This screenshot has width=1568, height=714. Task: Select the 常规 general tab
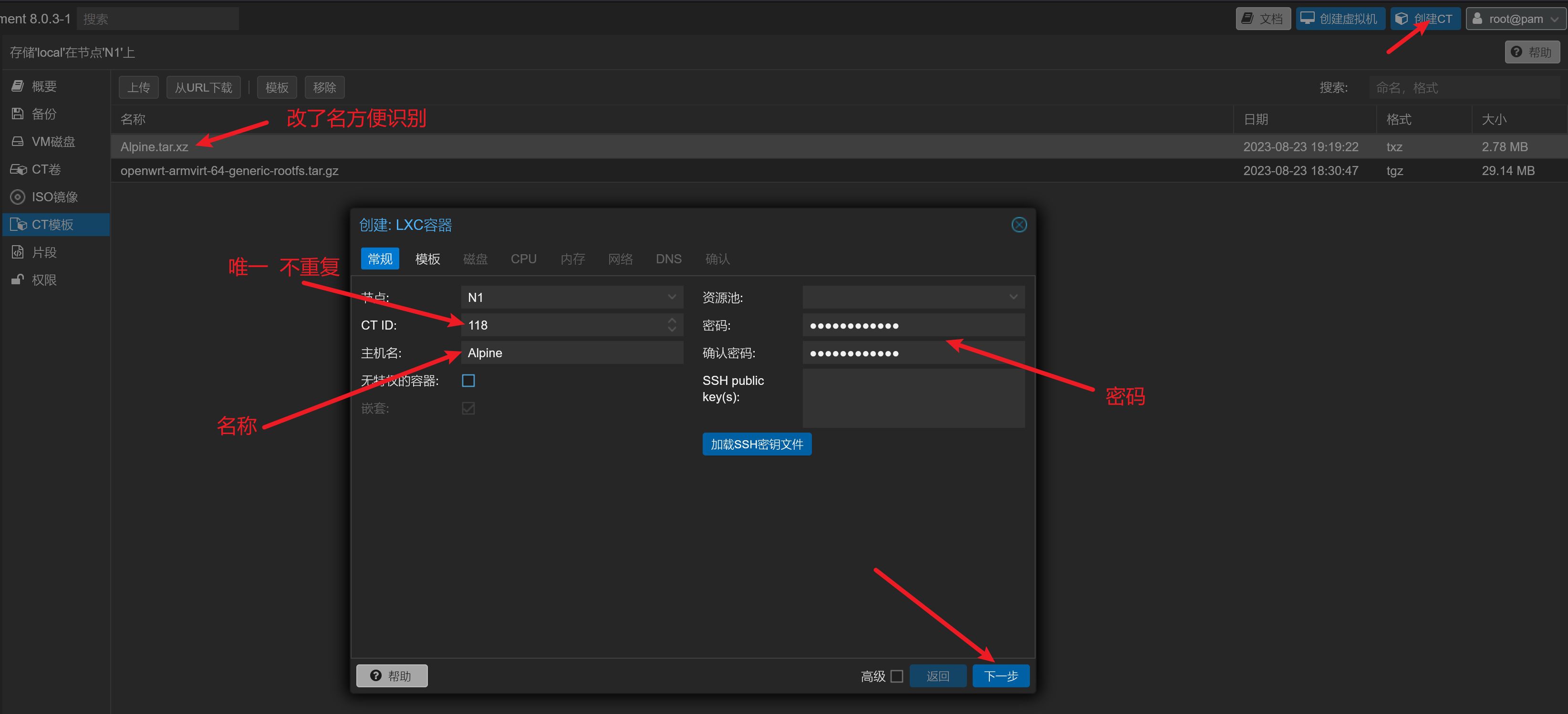(x=380, y=259)
